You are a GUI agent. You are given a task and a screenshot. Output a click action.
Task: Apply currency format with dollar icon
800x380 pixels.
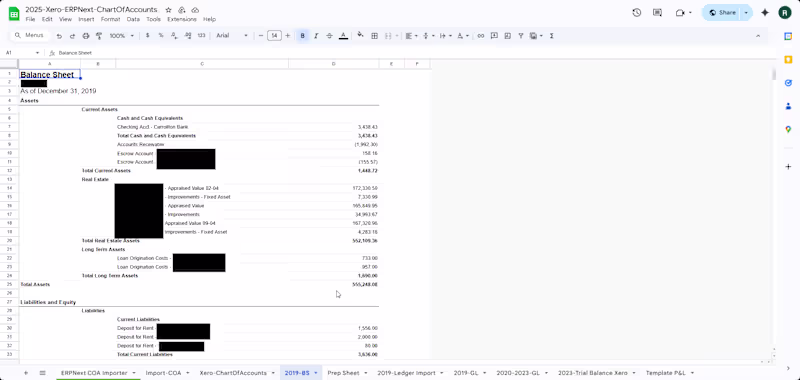147,36
